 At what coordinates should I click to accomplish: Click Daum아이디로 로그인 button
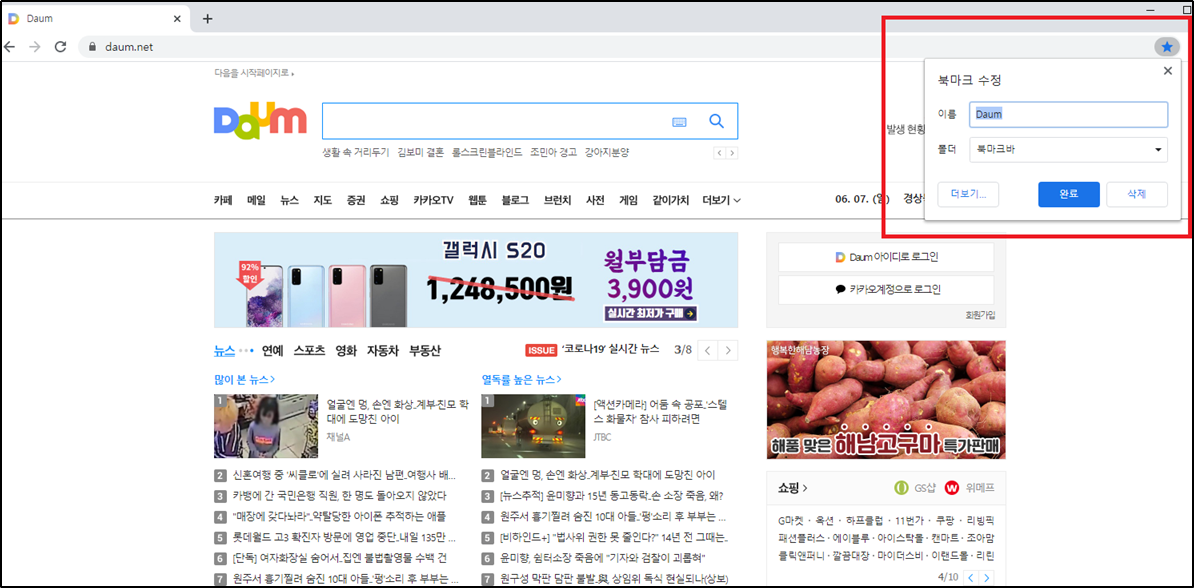(x=886, y=257)
